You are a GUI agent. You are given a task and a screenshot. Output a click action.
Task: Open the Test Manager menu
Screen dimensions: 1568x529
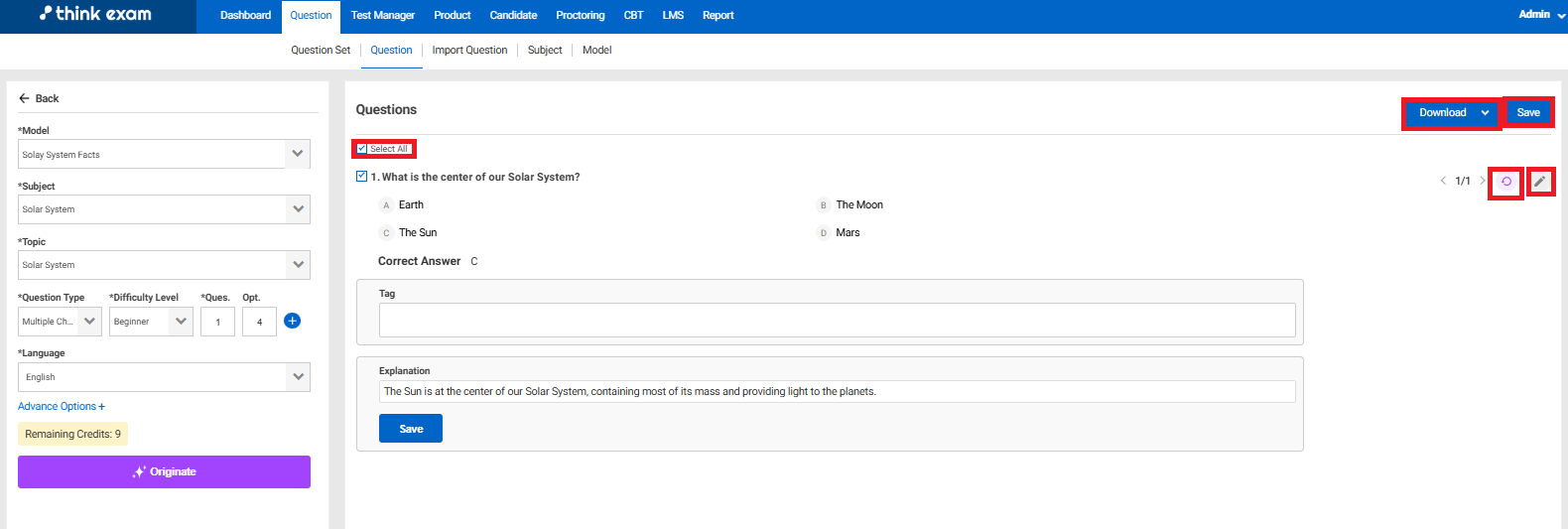pyautogui.click(x=382, y=16)
